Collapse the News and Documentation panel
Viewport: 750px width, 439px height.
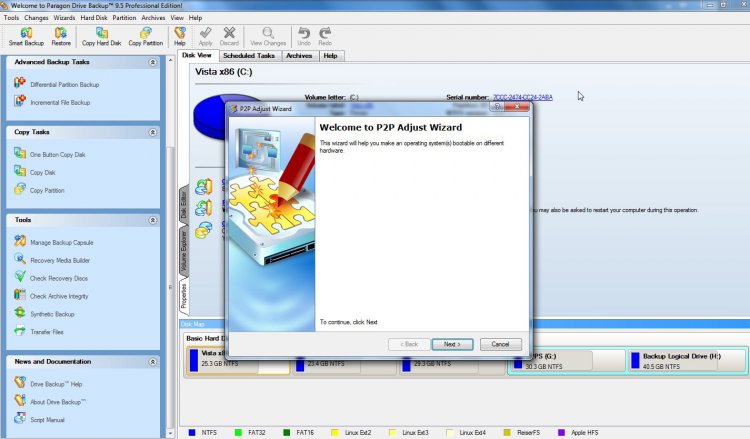153,362
